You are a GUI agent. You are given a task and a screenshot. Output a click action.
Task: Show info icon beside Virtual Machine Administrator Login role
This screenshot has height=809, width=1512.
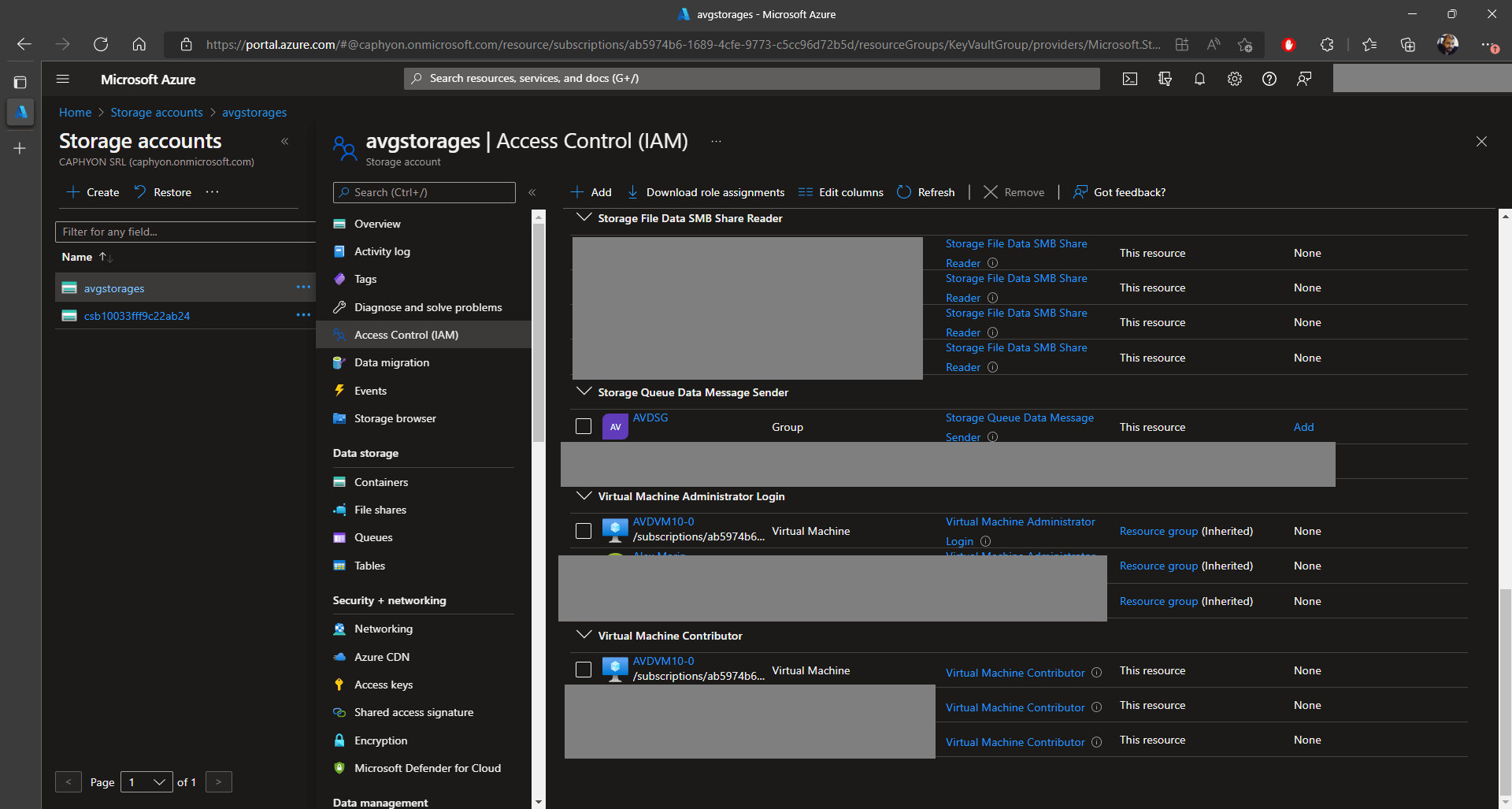coord(985,541)
